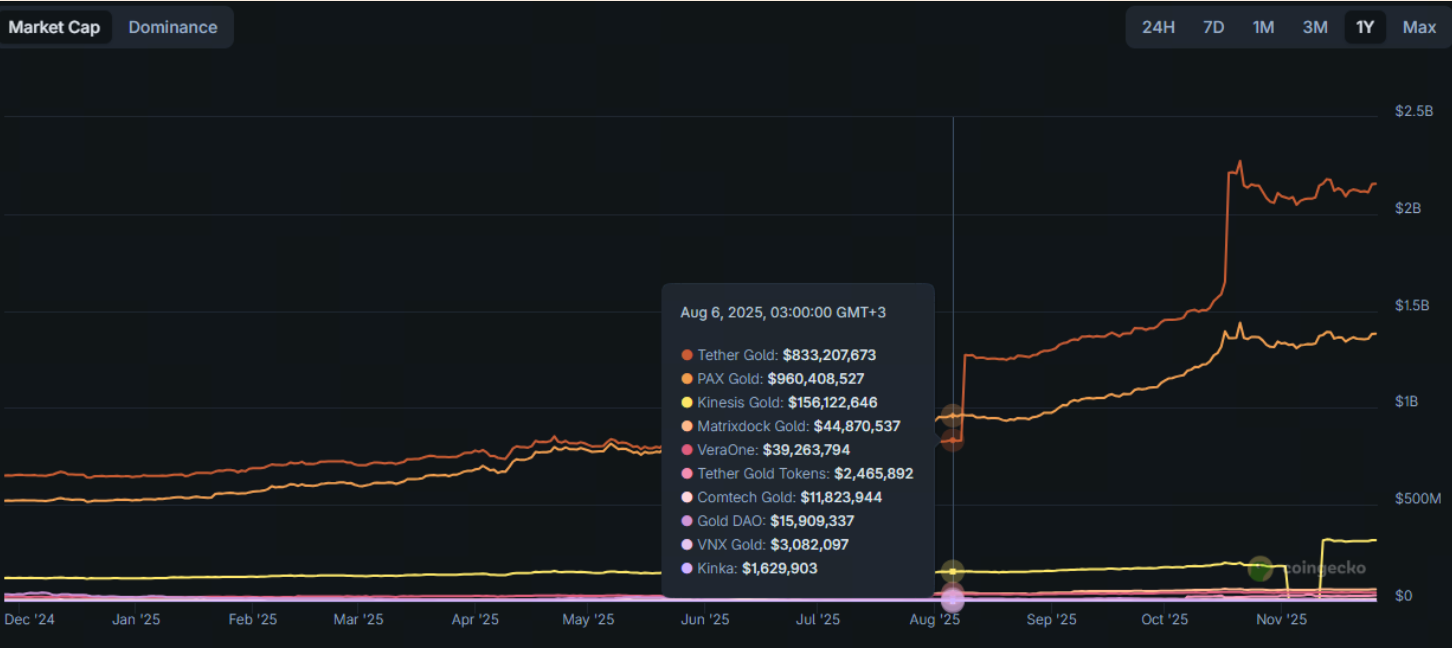Click the Tether Gold data point marker on chart

point(953,439)
